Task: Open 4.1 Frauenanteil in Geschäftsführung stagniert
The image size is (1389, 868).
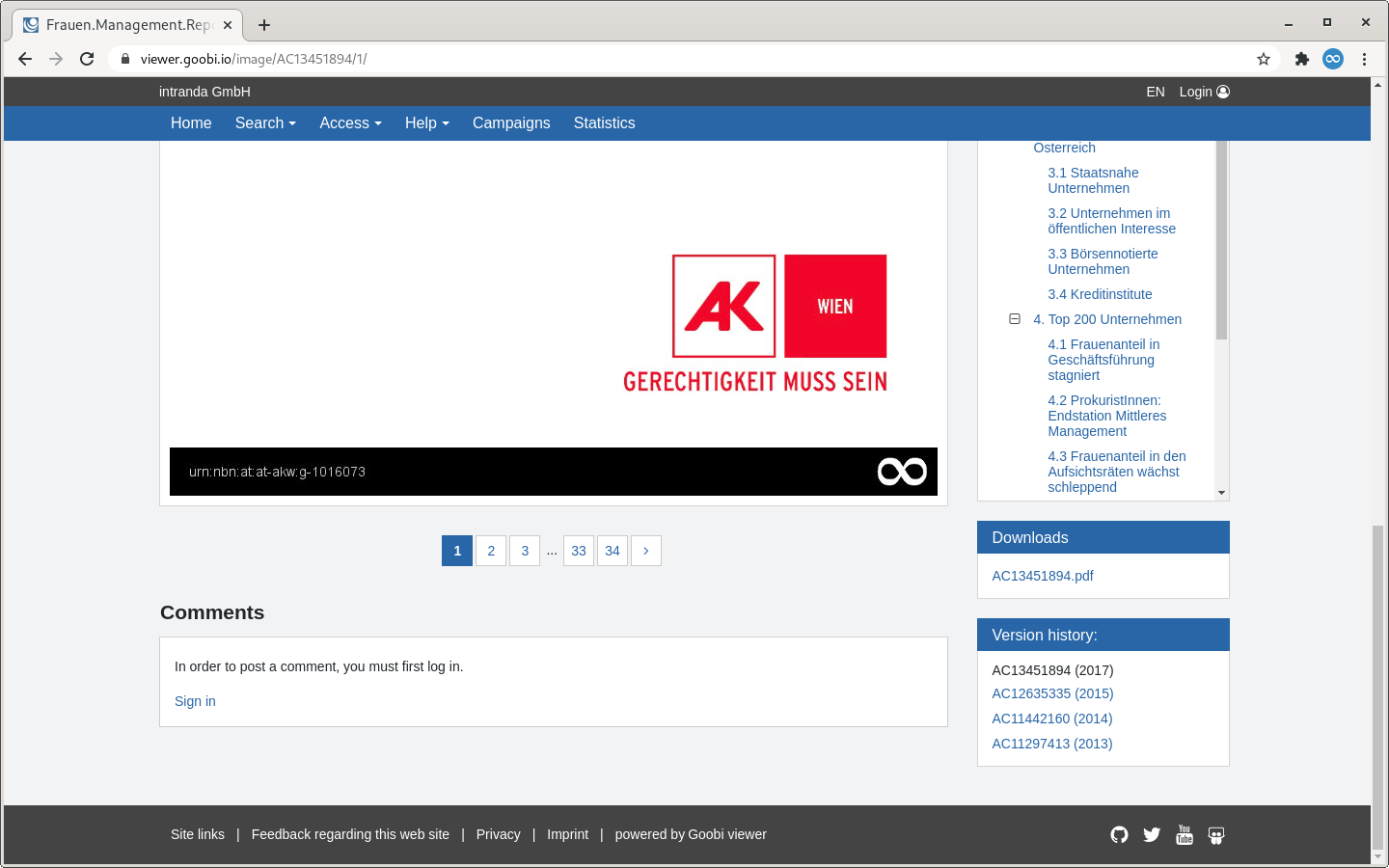Action: pyautogui.click(x=1103, y=360)
